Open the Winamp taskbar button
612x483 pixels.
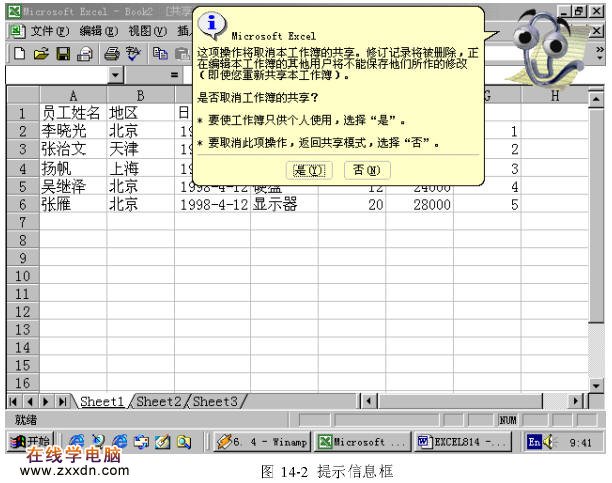click(x=262, y=442)
